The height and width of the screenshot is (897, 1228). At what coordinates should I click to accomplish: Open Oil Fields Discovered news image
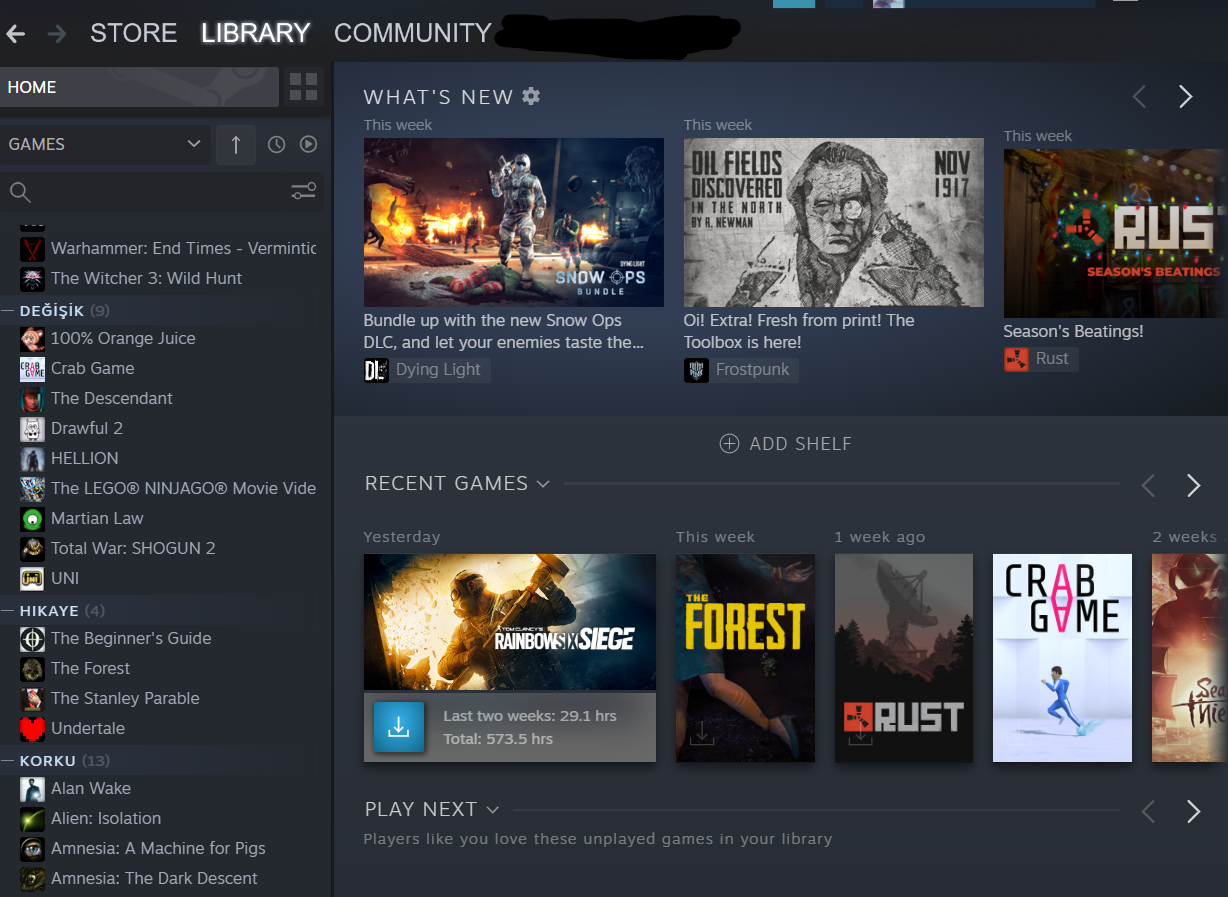(x=834, y=222)
